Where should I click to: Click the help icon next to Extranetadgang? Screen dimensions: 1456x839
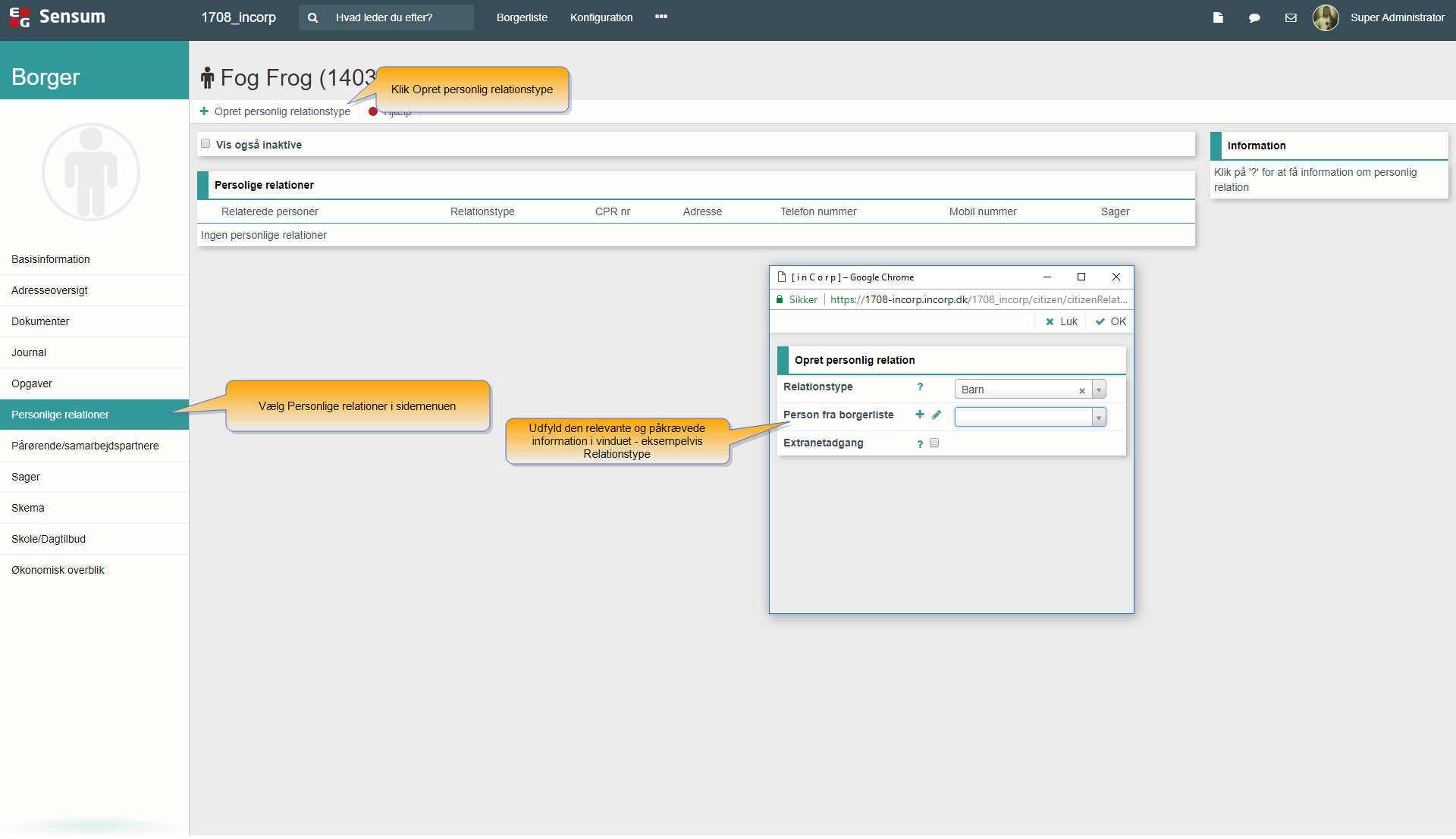pyautogui.click(x=920, y=443)
